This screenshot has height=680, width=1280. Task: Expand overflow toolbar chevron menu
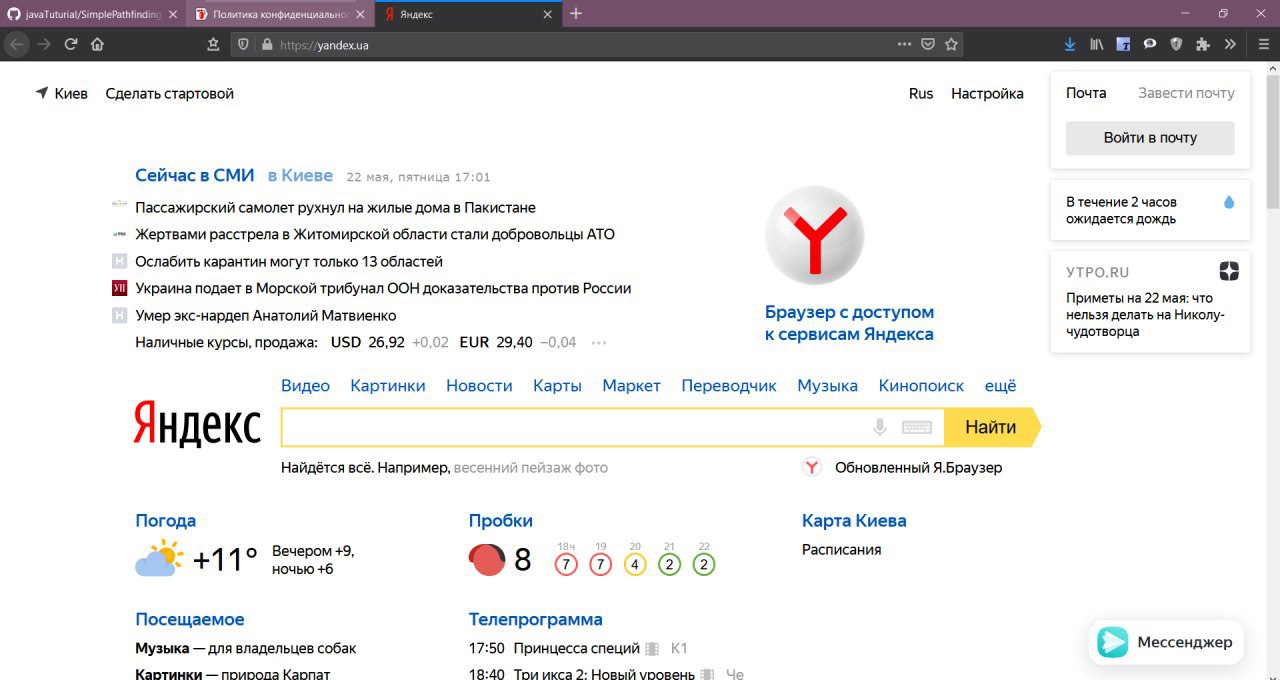click(1230, 44)
